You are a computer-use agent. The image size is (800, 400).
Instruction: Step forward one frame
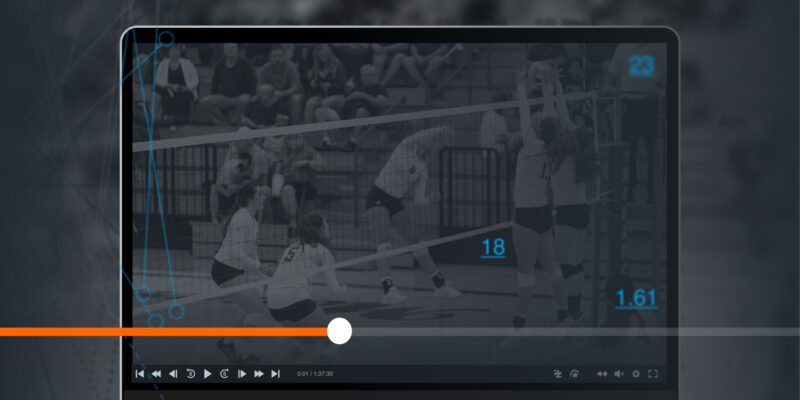[242, 374]
